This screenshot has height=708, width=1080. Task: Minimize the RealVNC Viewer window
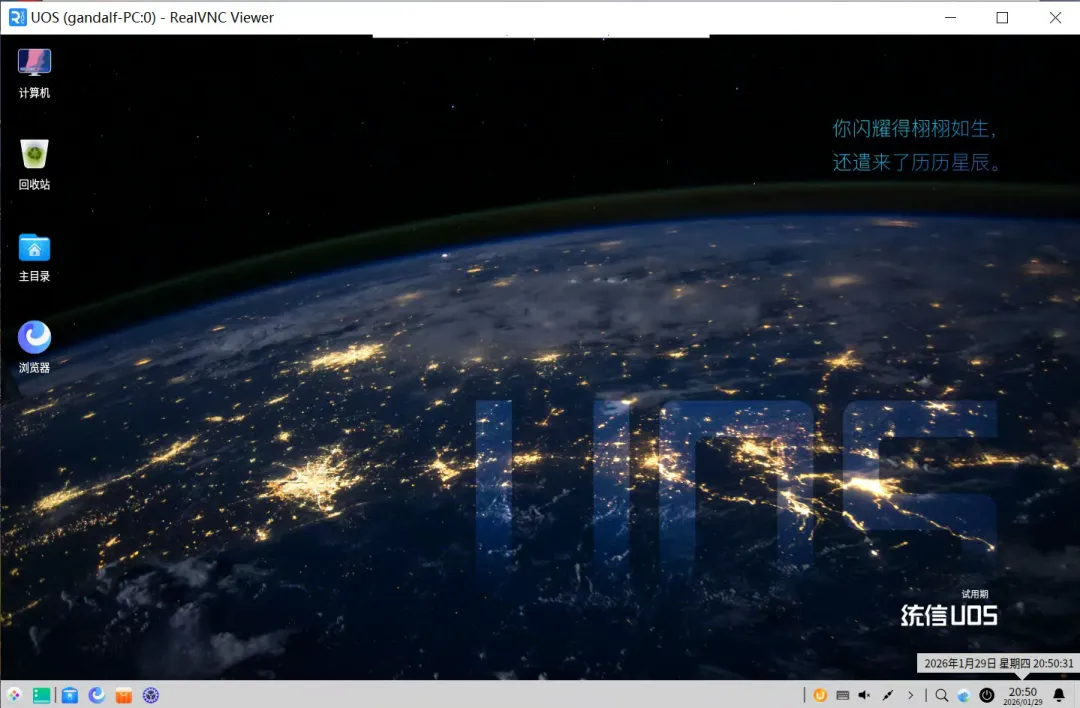tap(951, 17)
